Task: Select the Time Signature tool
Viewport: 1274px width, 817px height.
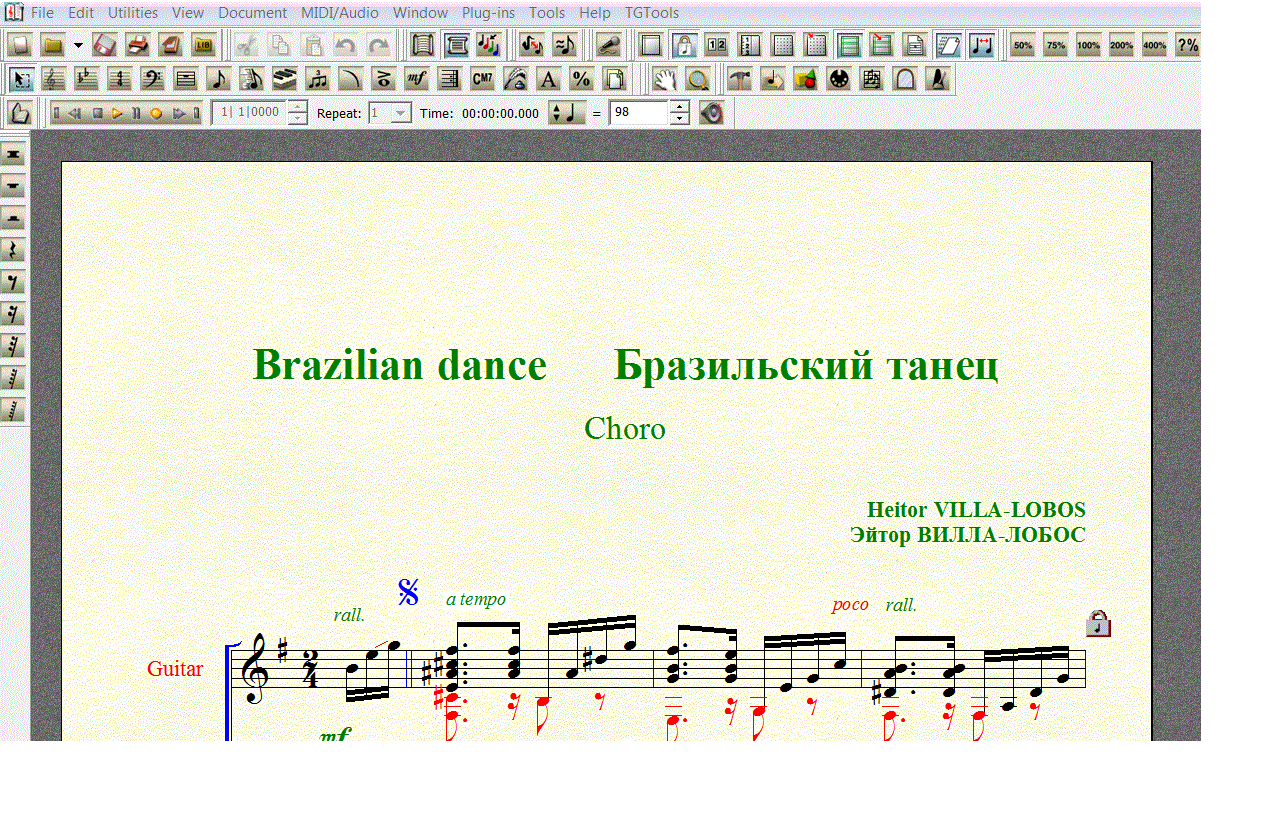Action: pyautogui.click(x=120, y=79)
